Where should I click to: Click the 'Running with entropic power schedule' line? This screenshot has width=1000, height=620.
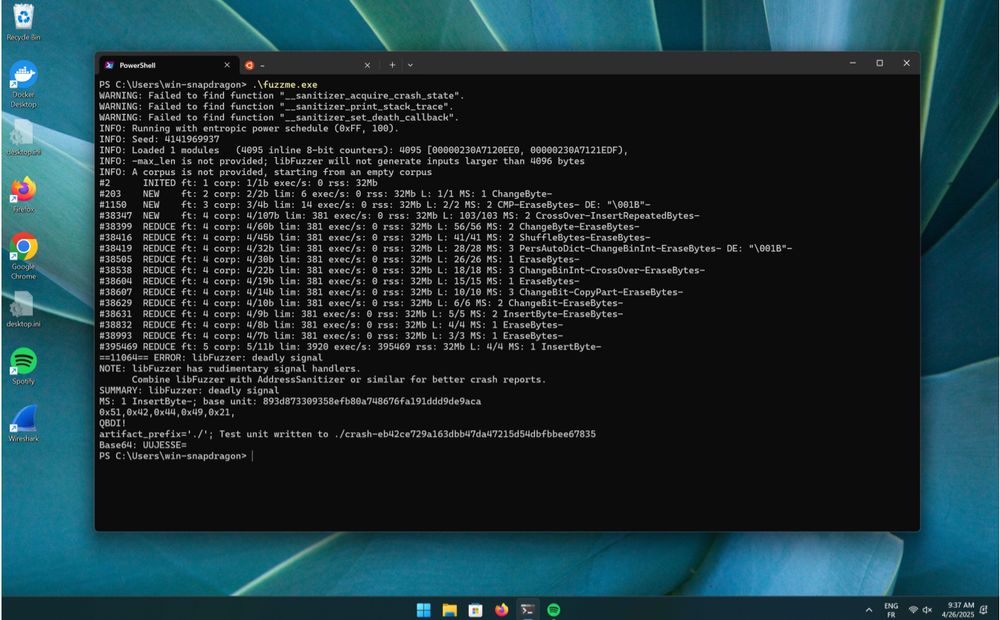249,128
